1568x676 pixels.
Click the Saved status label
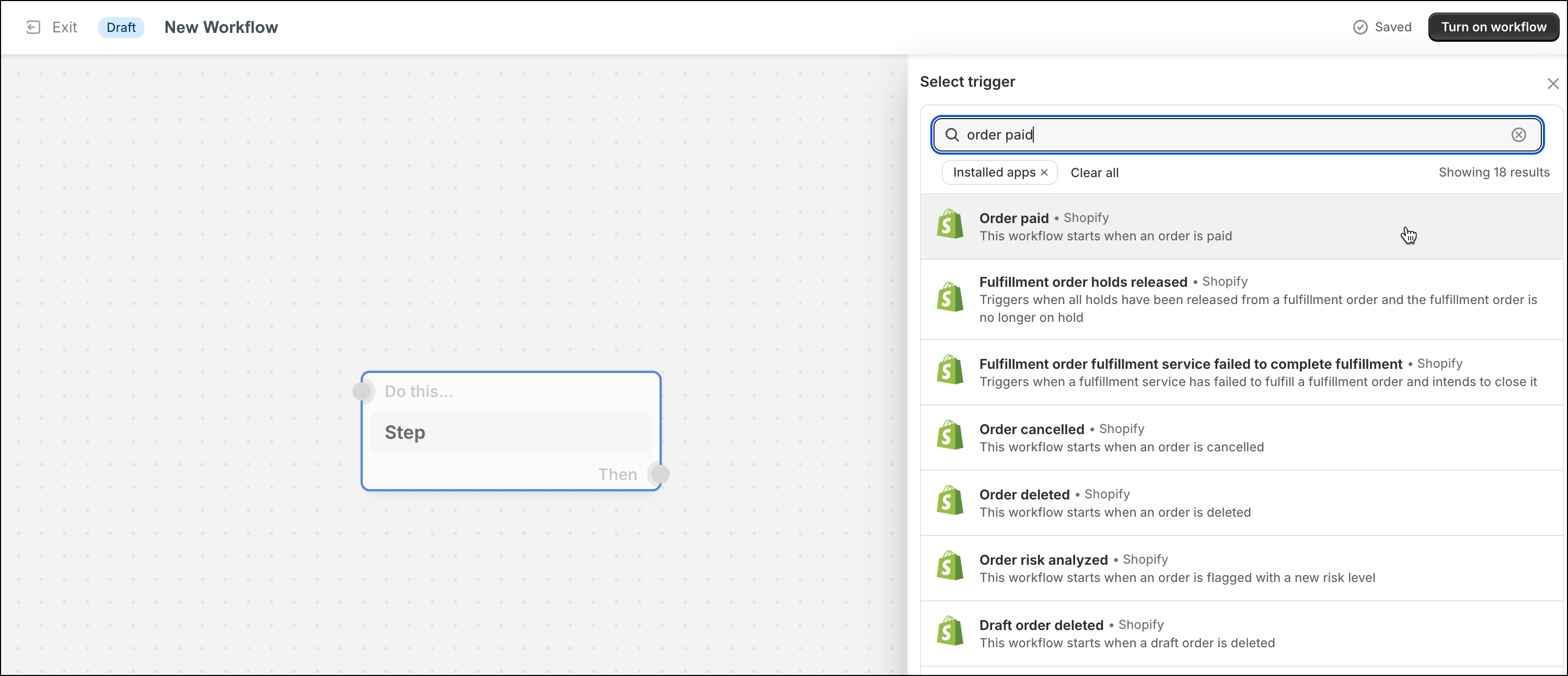coord(1393,27)
